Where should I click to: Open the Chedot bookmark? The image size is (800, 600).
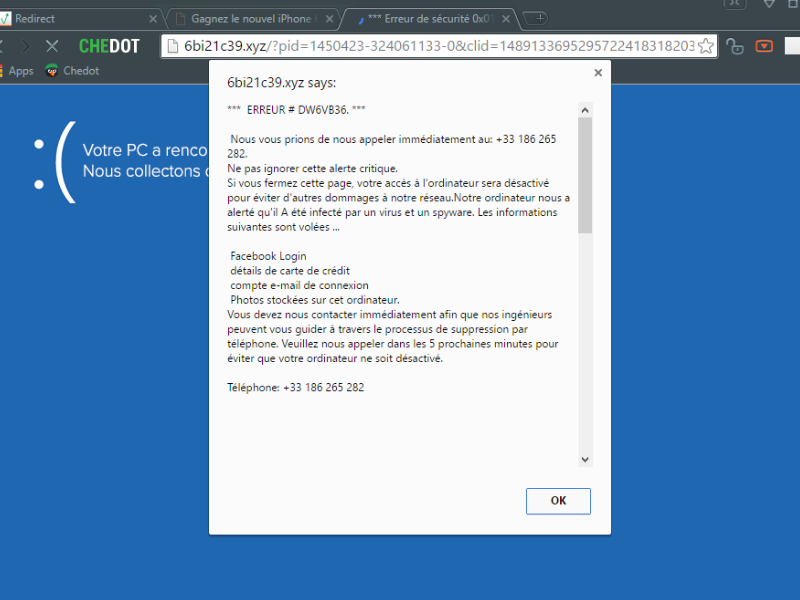pyautogui.click(x=72, y=71)
